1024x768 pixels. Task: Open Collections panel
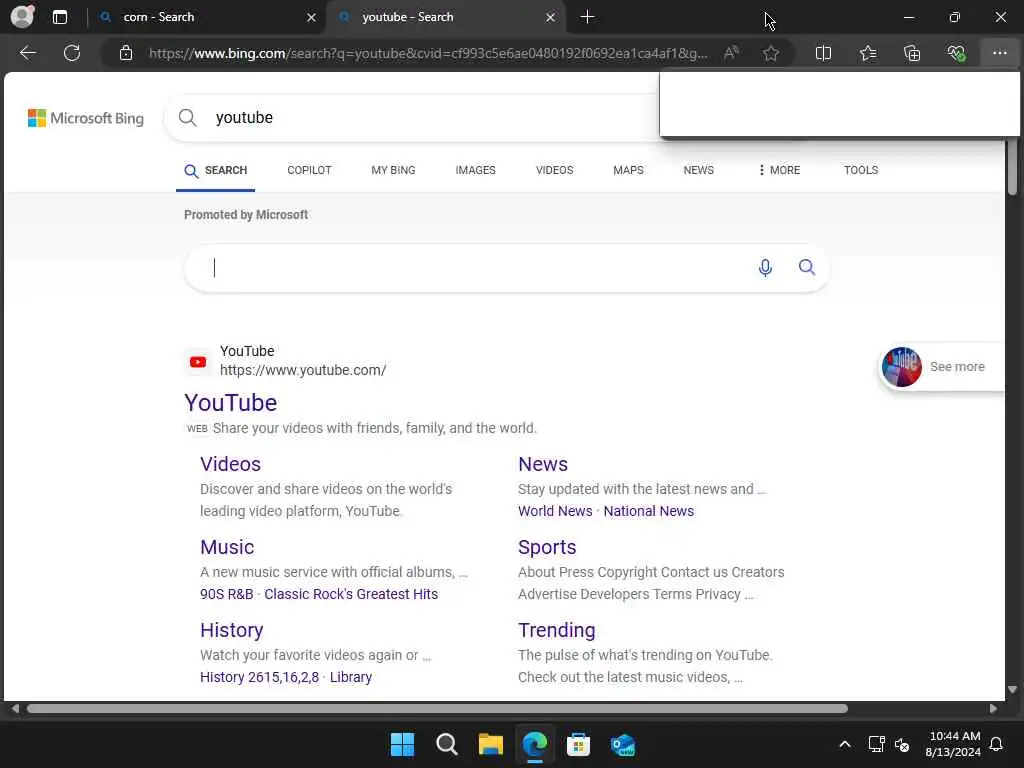(x=912, y=53)
